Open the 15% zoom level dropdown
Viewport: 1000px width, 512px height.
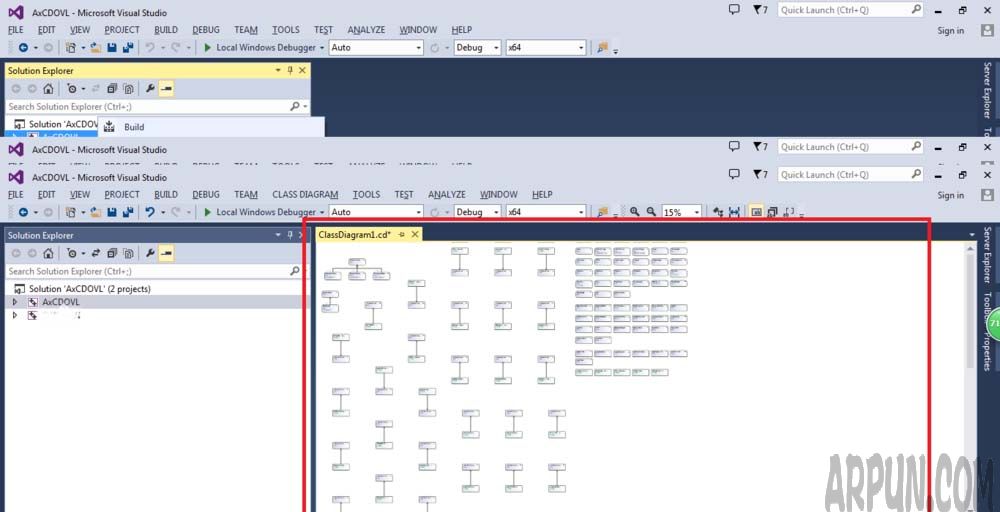click(x=696, y=212)
